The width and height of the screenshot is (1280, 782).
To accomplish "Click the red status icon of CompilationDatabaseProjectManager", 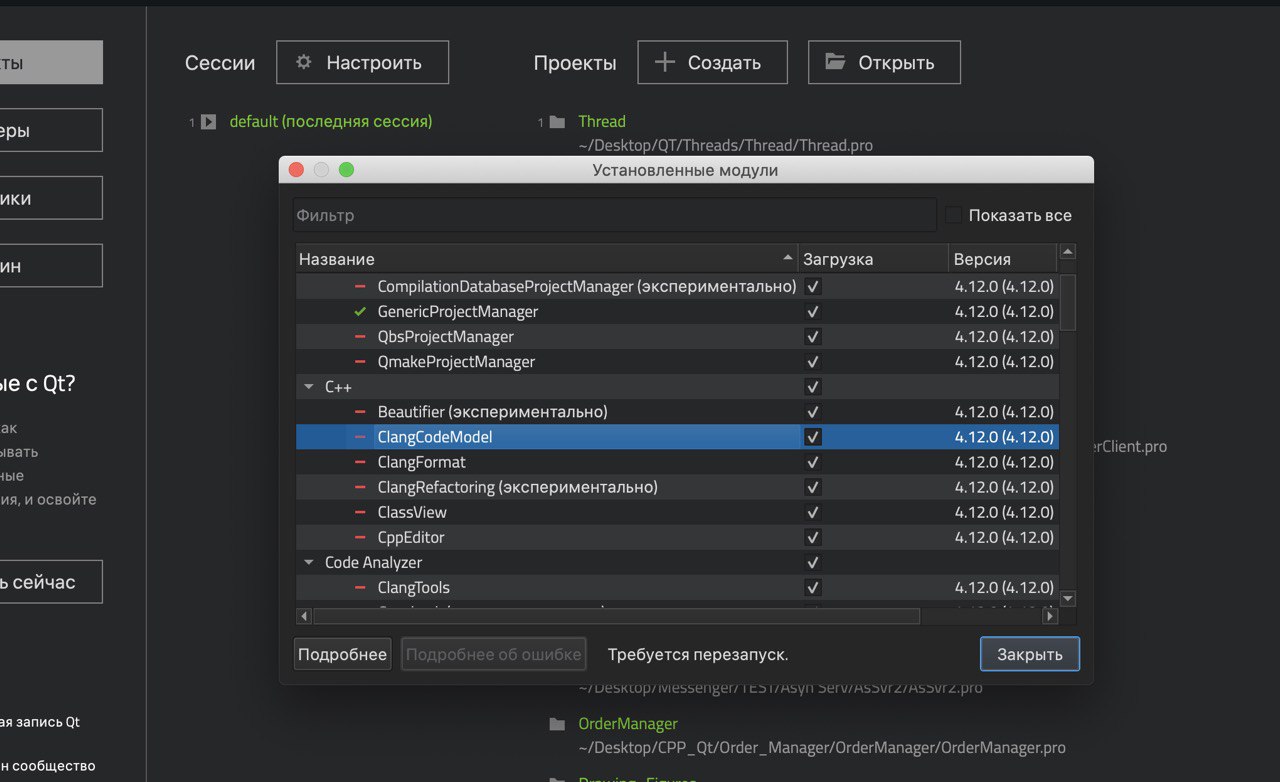I will 360,287.
